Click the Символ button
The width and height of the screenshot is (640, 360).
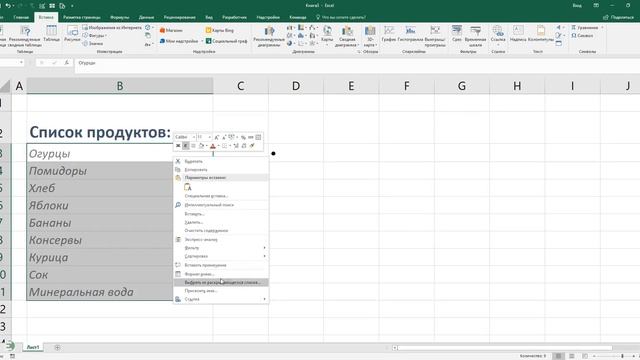pos(582,36)
